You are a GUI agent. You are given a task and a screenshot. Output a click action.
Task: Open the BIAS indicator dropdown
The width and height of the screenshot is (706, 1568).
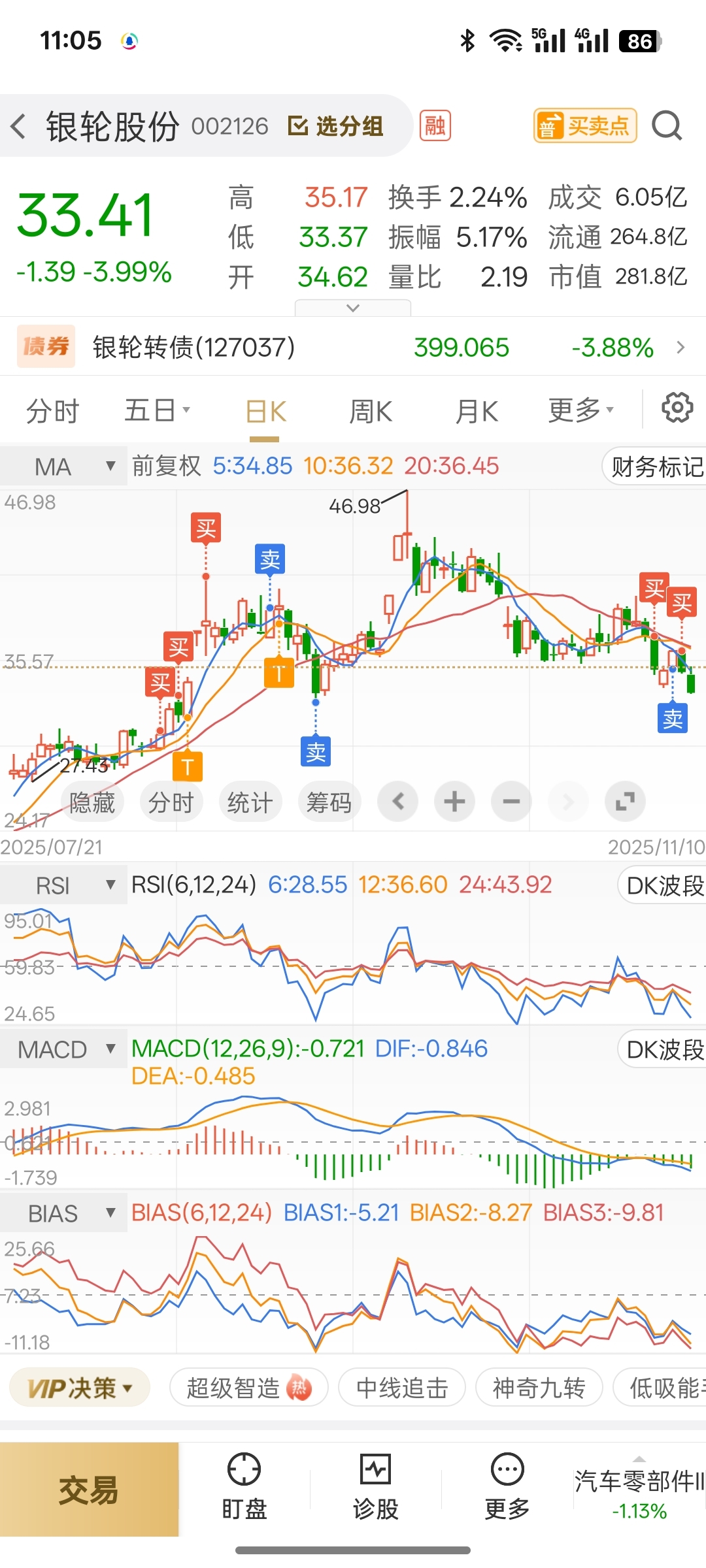[x=63, y=1214]
